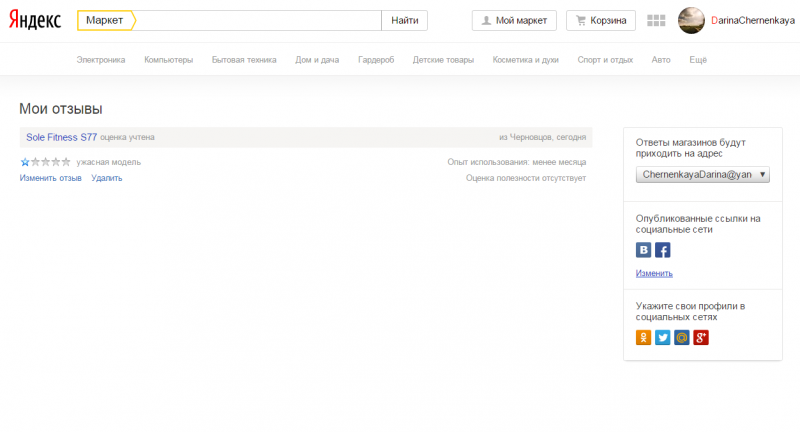
Task: Open the Детские товары category
Action: pos(443,60)
